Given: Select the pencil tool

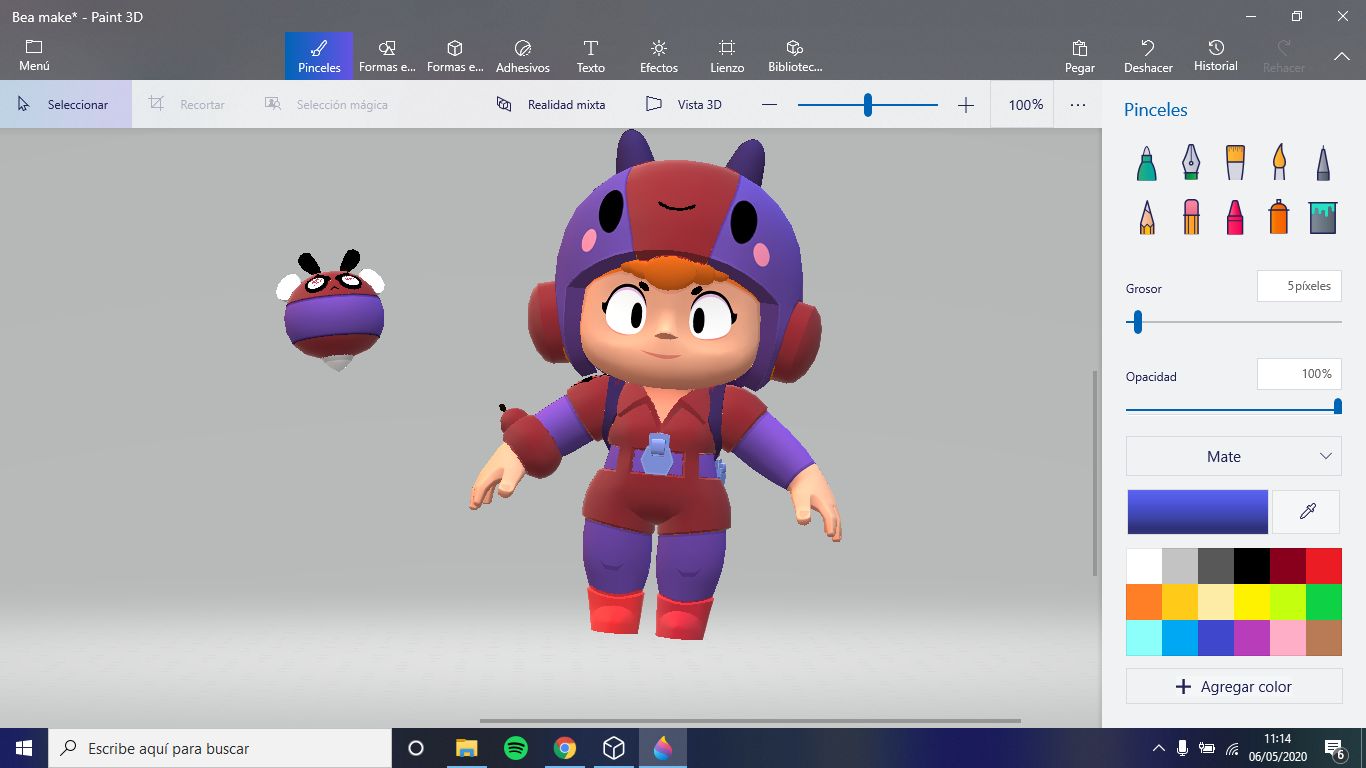Looking at the screenshot, I should [1145, 215].
